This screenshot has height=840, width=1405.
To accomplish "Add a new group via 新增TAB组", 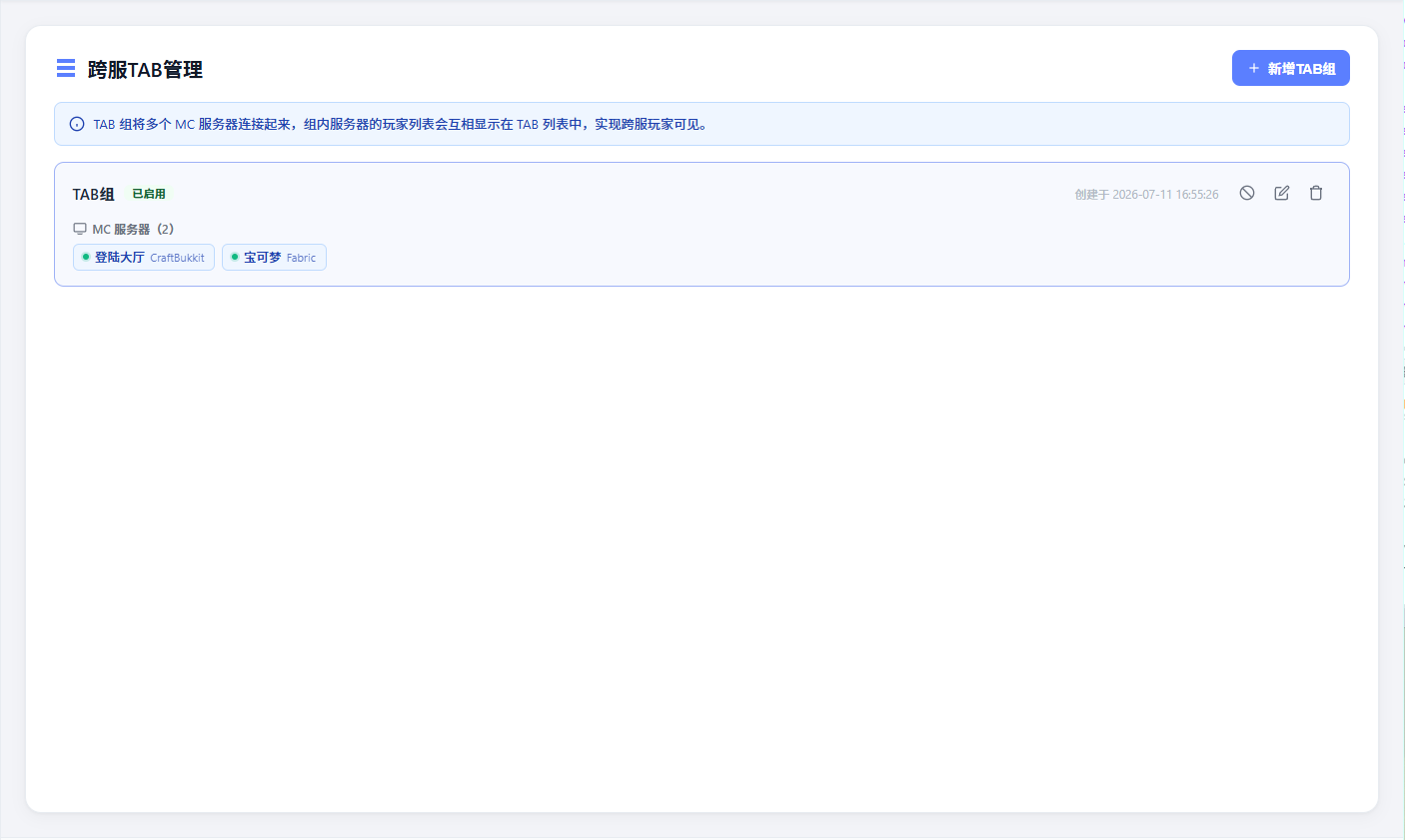I will [1291, 68].
